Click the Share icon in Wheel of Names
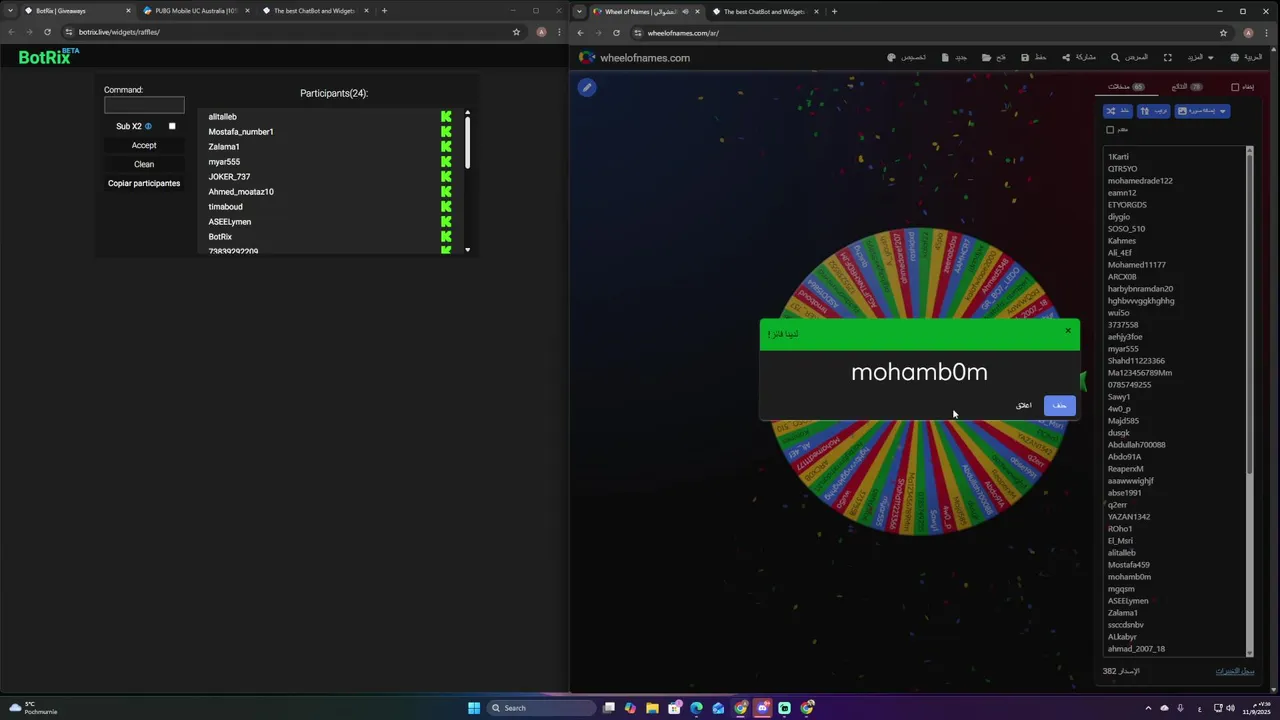 pyautogui.click(x=1066, y=57)
